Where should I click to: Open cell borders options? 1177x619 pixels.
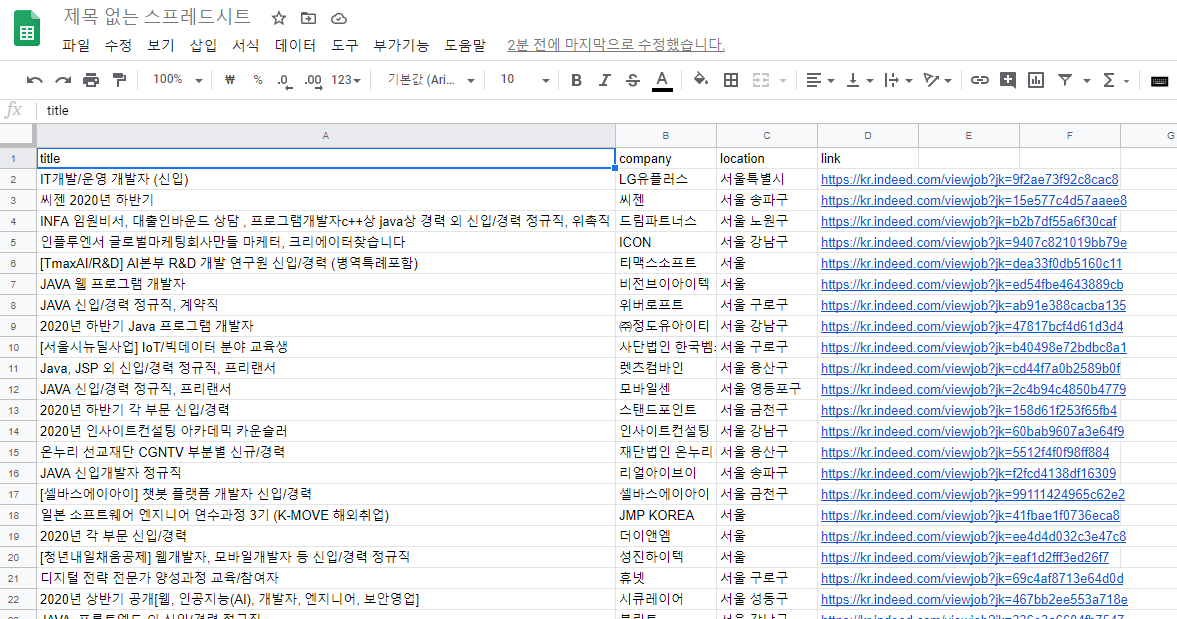[730, 80]
